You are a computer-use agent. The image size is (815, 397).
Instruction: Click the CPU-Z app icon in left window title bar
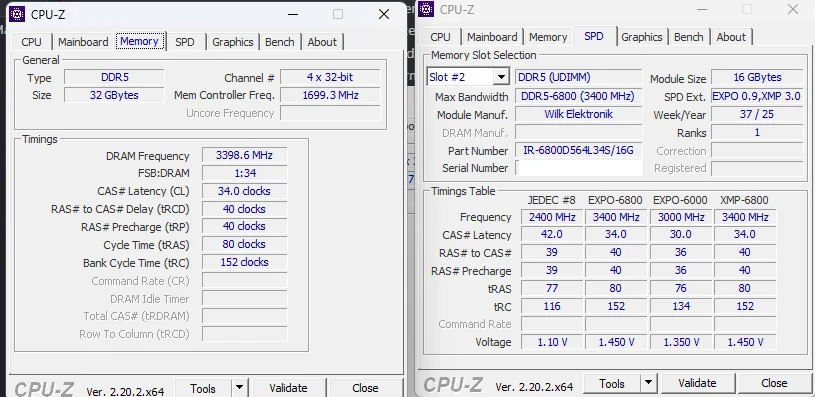[17, 14]
